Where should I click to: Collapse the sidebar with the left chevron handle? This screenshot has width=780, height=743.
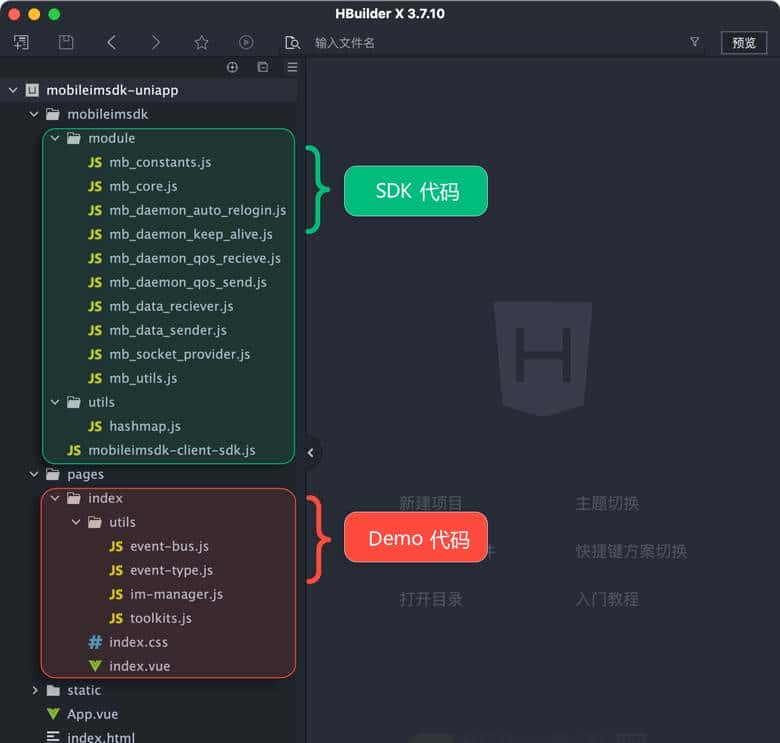pyautogui.click(x=310, y=453)
